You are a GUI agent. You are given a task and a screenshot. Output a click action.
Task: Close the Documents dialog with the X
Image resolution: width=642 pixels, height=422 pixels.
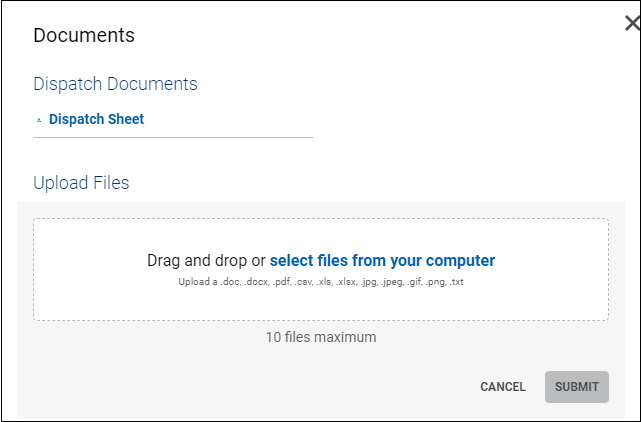click(x=631, y=23)
